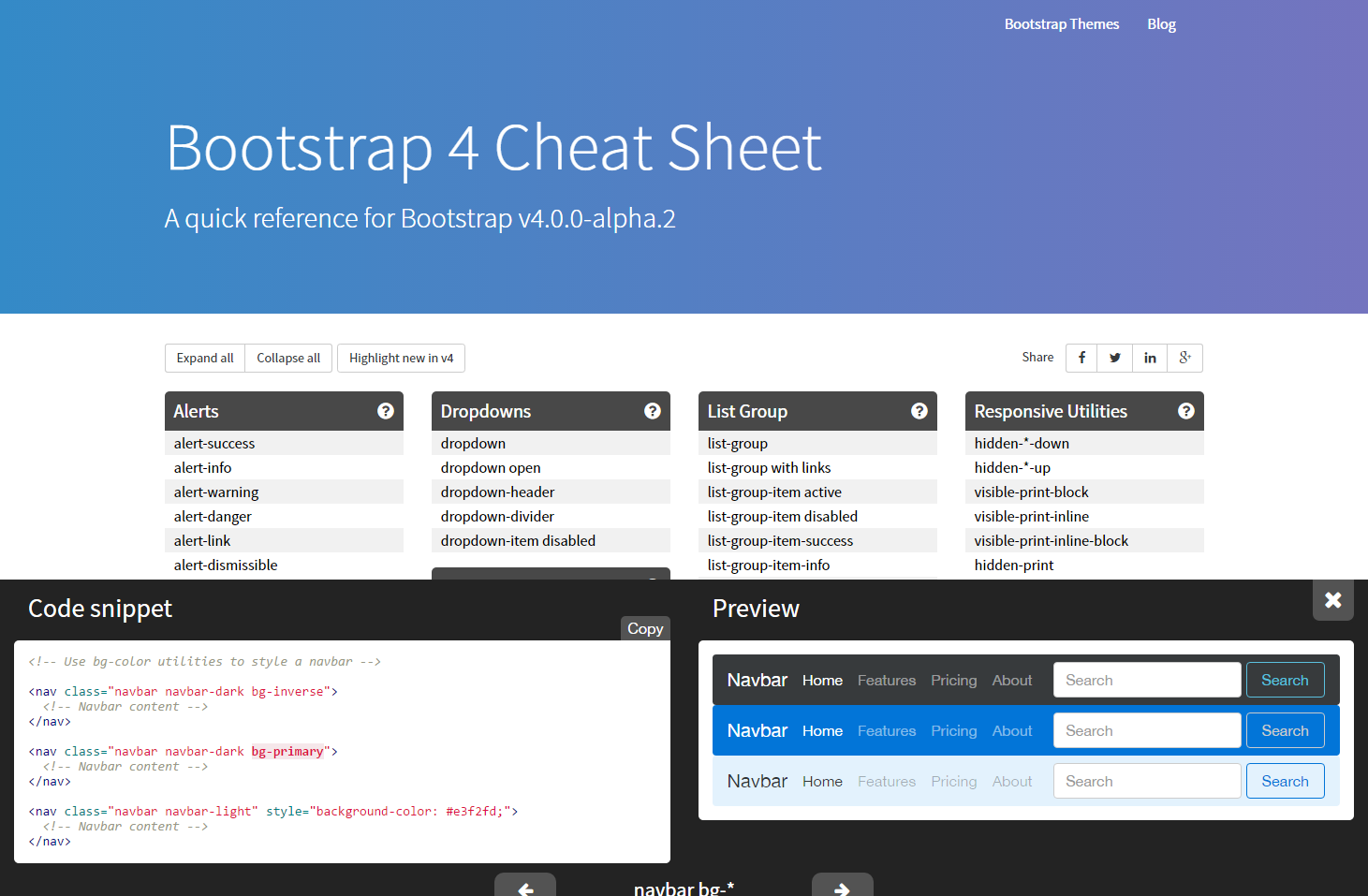Expand all sections
Screen dimensions: 1368x896
click(205, 358)
